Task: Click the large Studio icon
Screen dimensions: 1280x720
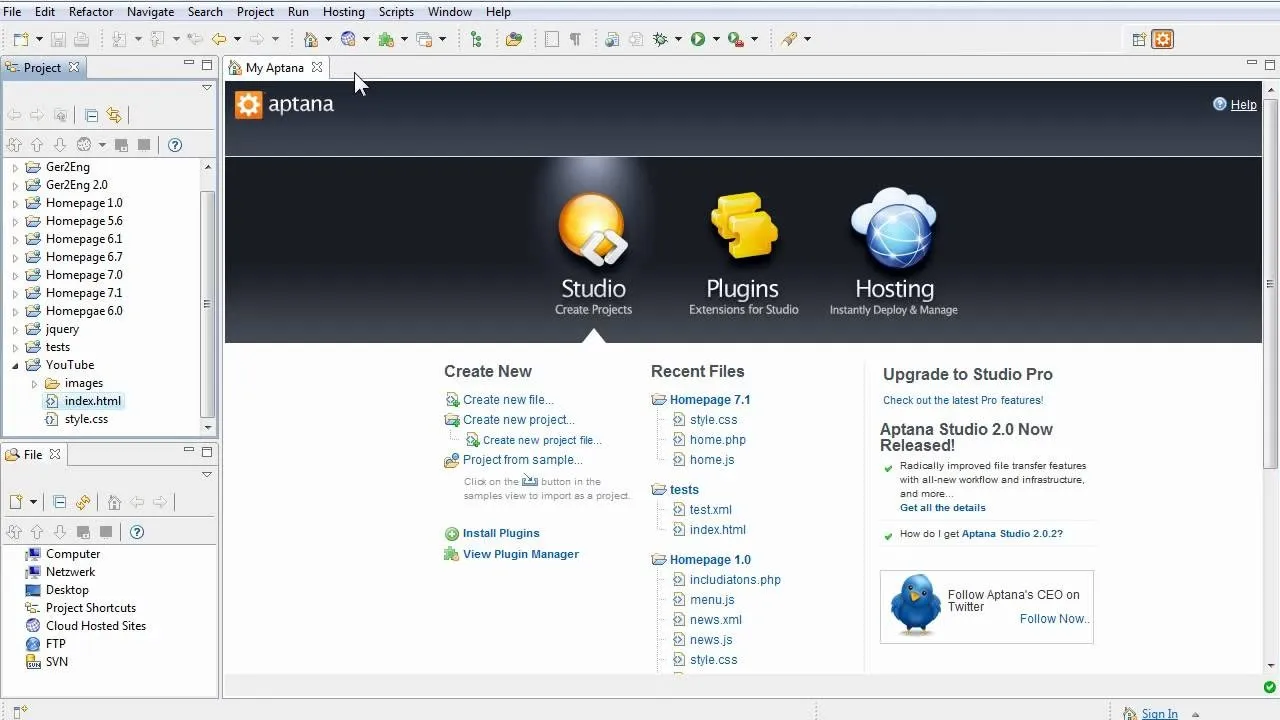Action: [x=593, y=231]
